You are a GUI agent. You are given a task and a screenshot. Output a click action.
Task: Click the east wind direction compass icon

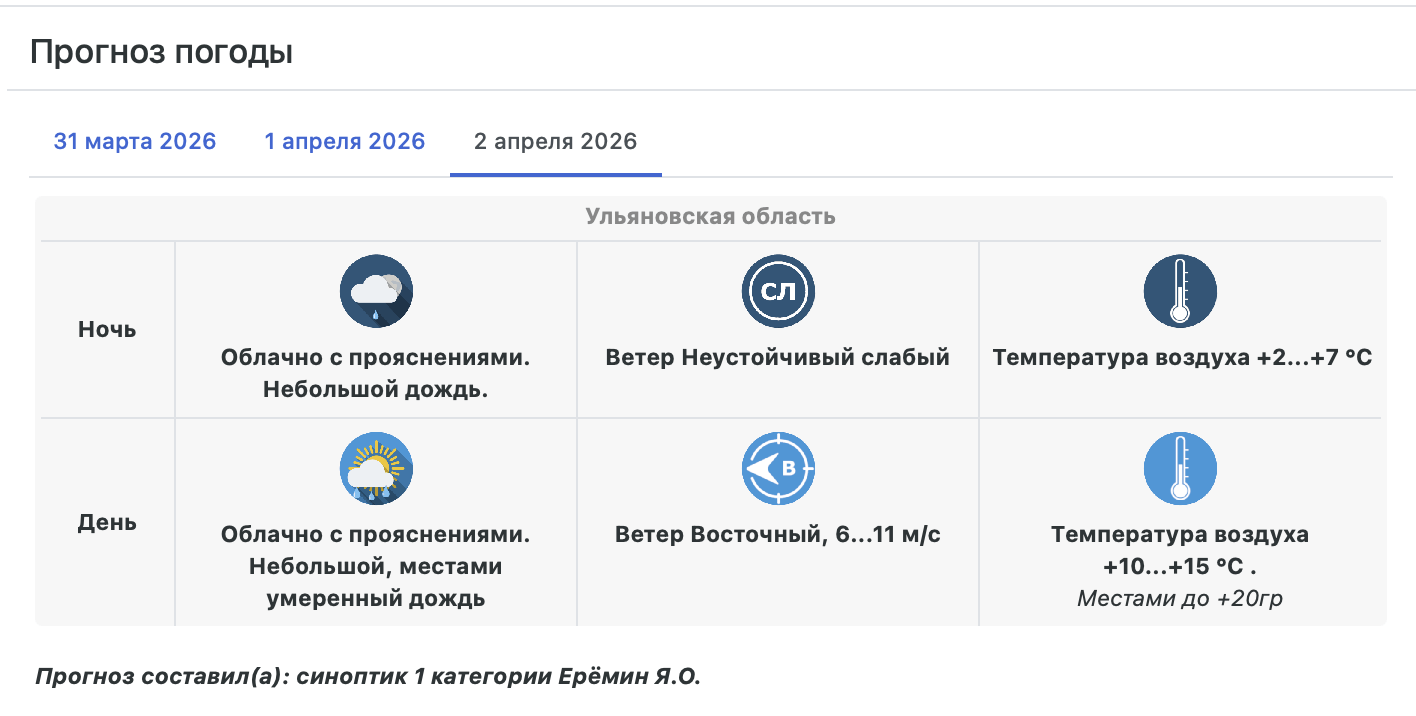[x=778, y=468]
